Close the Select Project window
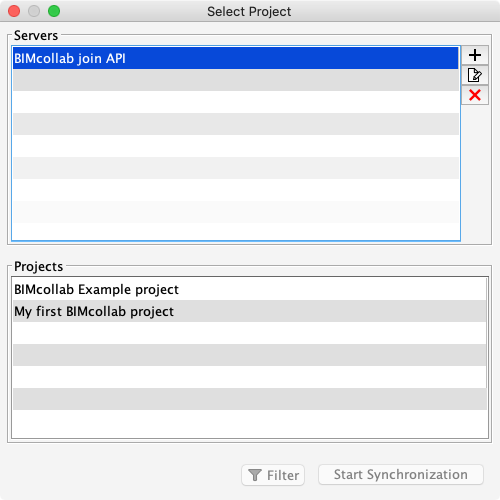 point(14,11)
